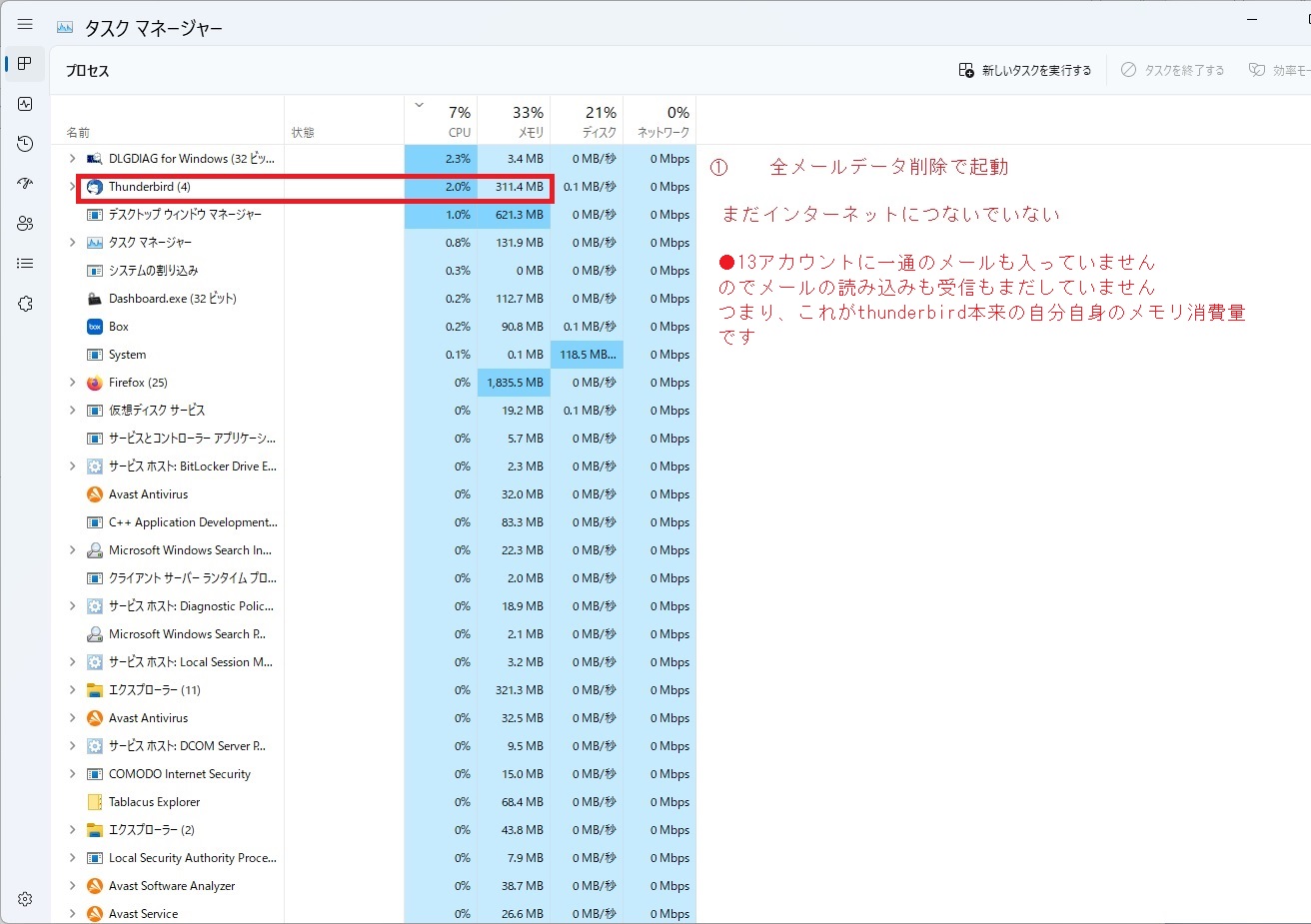Viewport: 1311px width, 924px height.
Task: Open Startup apps page in sidebar
Action: click(x=25, y=184)
